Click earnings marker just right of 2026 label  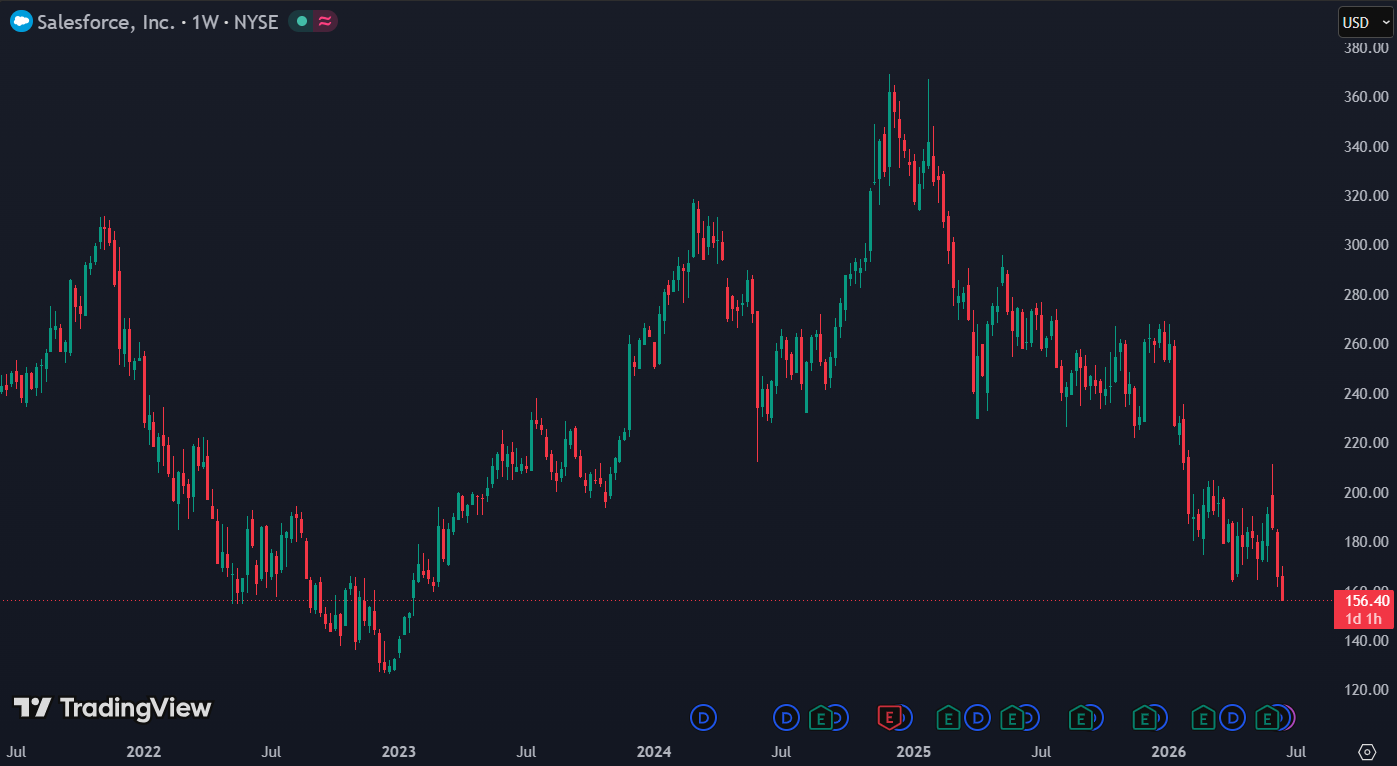[1203, 717]
